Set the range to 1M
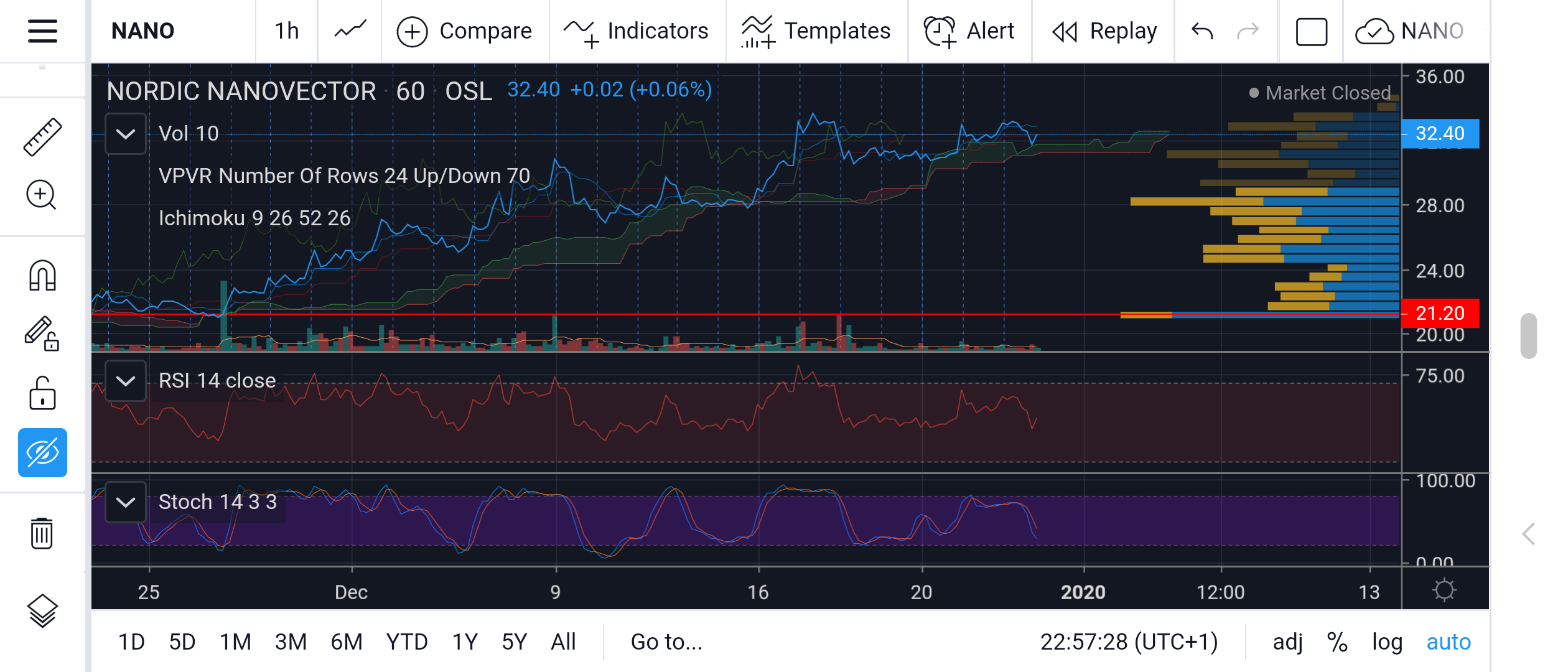This screenshot has width=1568, height=672. tap(235, 642)
